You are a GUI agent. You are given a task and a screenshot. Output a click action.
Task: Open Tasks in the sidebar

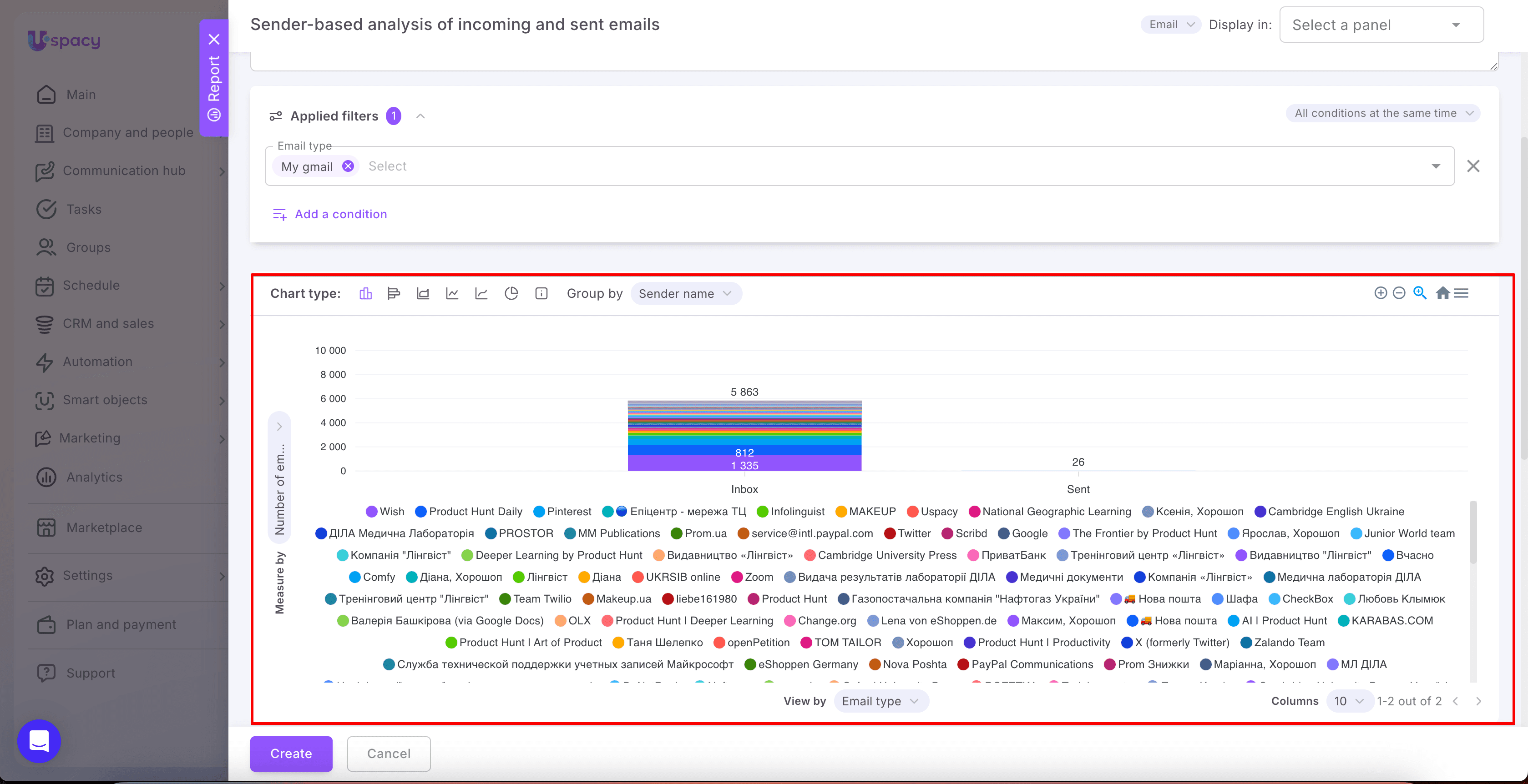tap(84, 209)
